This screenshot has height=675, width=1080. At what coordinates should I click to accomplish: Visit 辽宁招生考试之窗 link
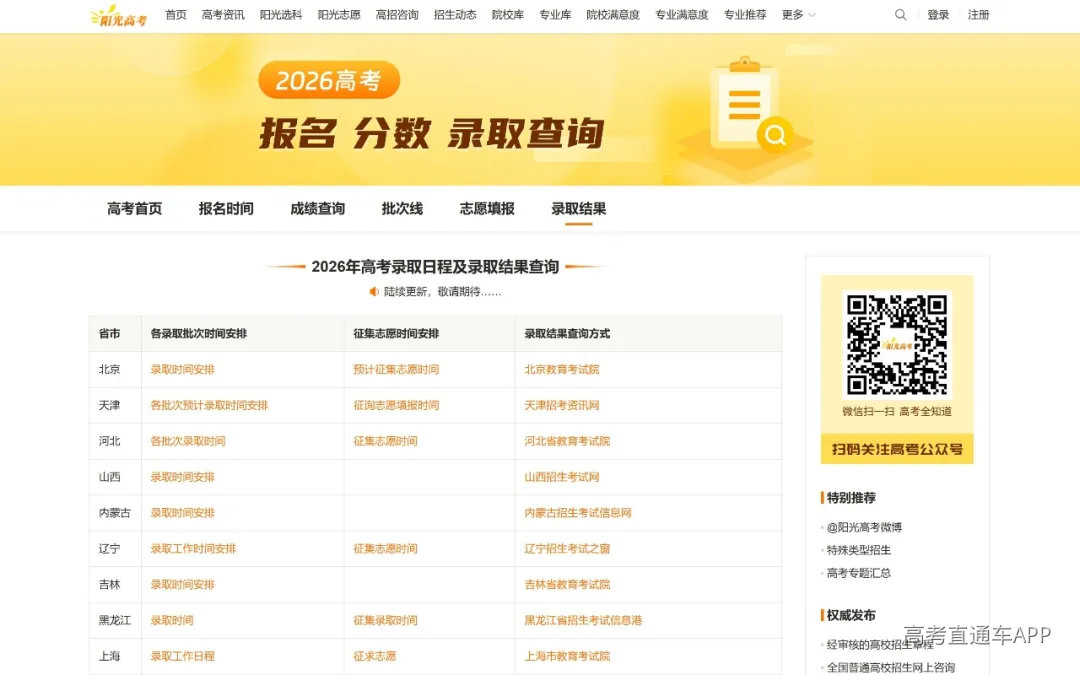(567, 548)
